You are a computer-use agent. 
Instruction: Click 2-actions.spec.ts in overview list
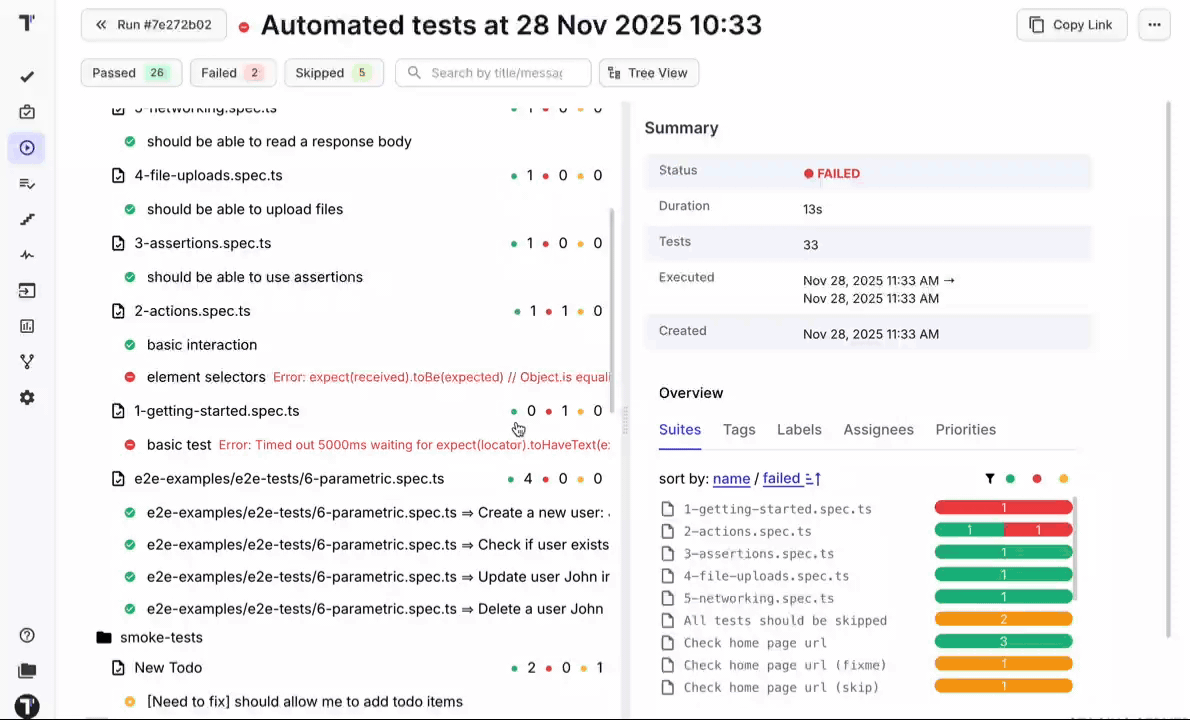click(748, 531)
